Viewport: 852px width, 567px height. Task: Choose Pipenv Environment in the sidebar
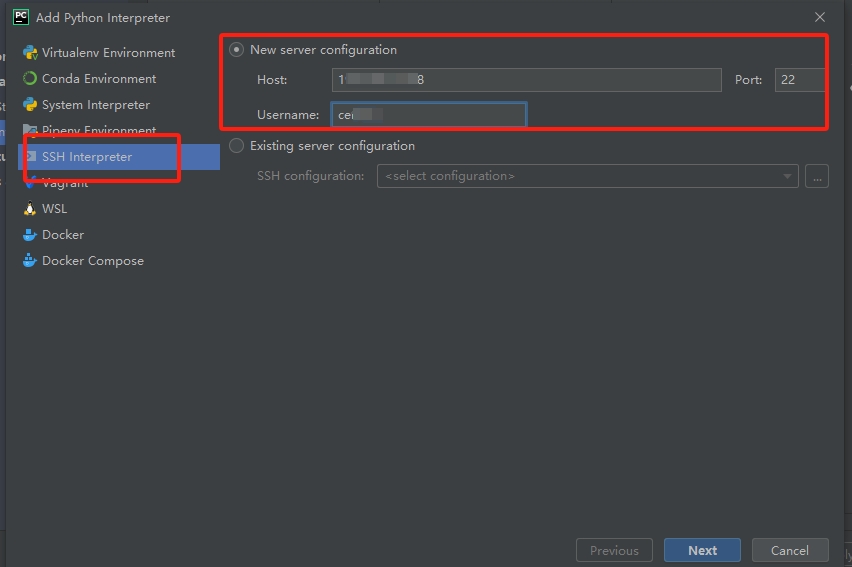[99, 131]
